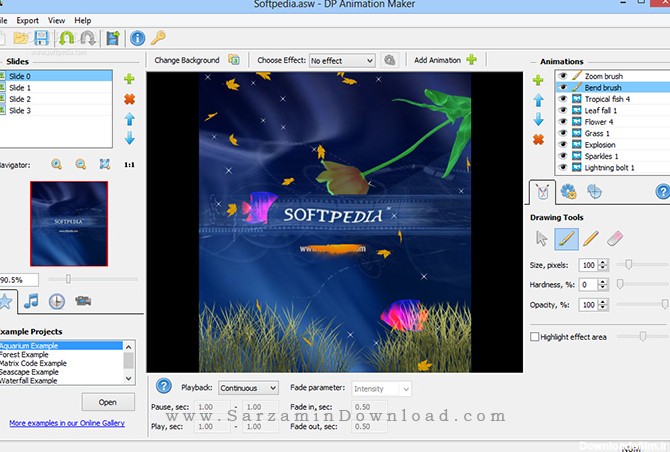
Task: Open the music tab icon
Action: point(32,300)
